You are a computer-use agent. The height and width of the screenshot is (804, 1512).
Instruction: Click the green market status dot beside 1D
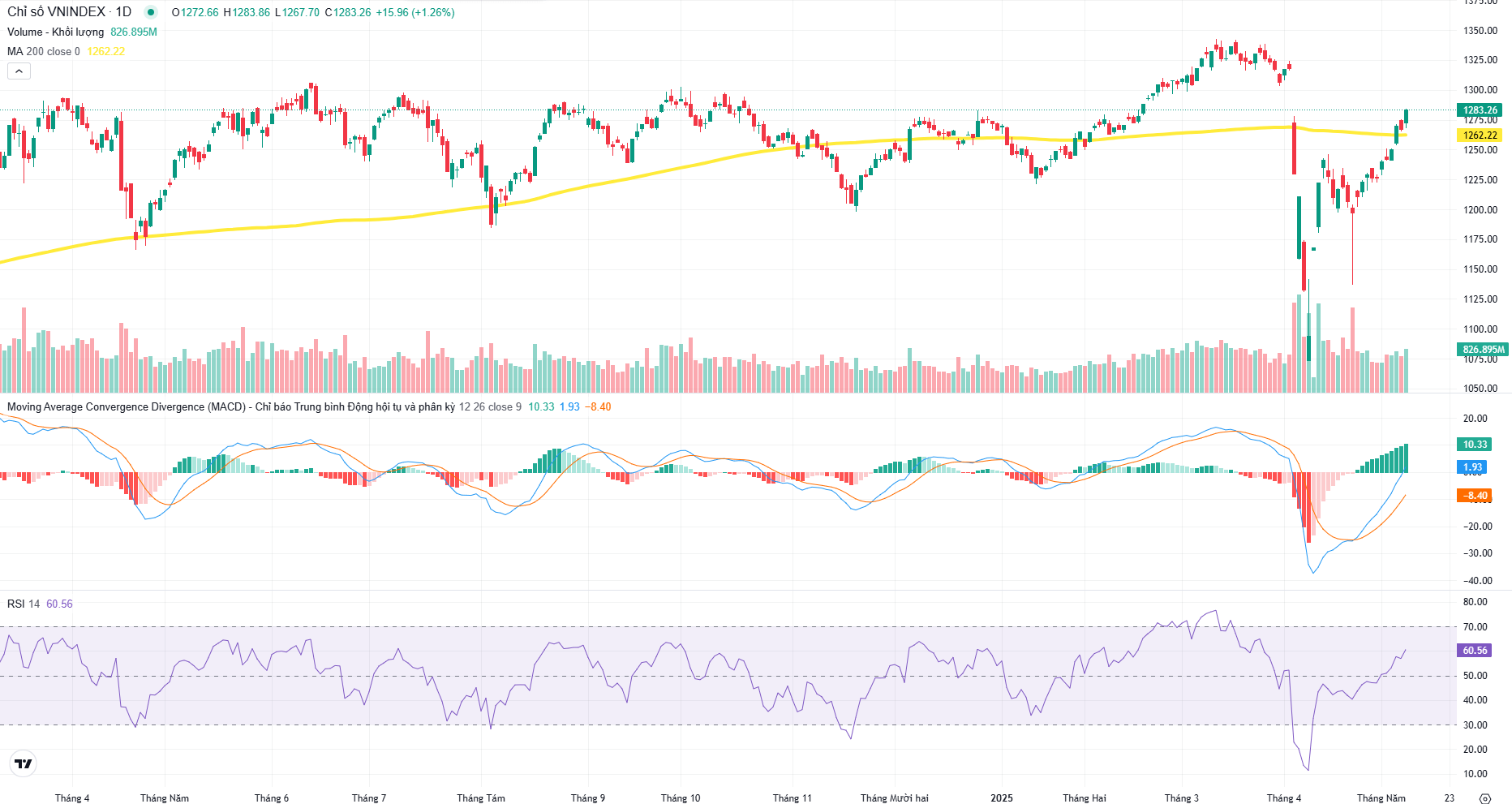[151, 12]
